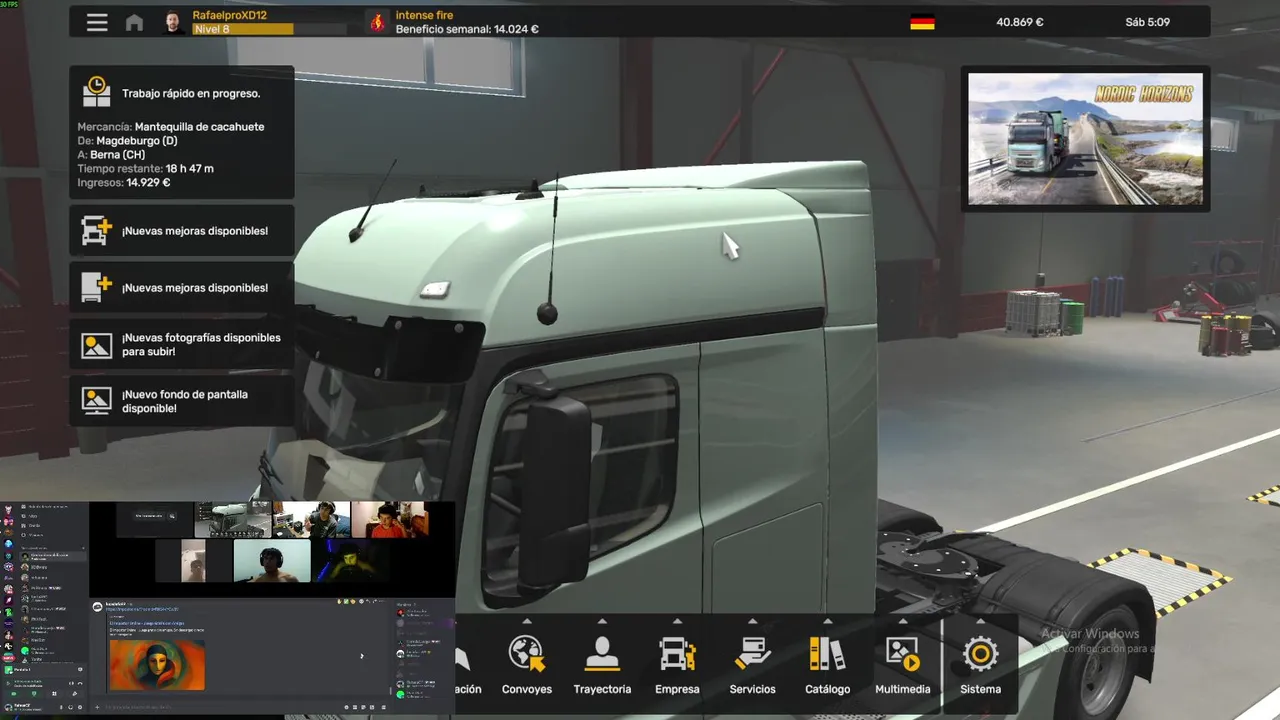Click origin 'Magdeburgo (D)'
The image size is (1280, 720).
click(137, 141)
